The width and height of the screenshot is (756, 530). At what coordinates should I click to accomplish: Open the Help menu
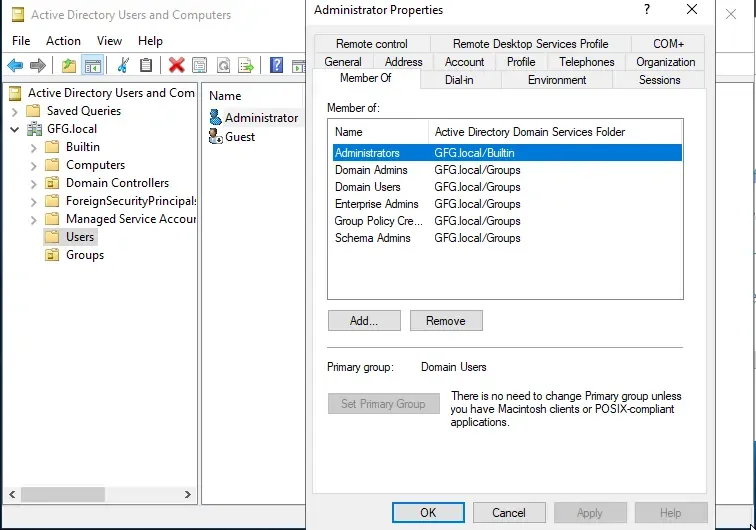tap(150, 41)
